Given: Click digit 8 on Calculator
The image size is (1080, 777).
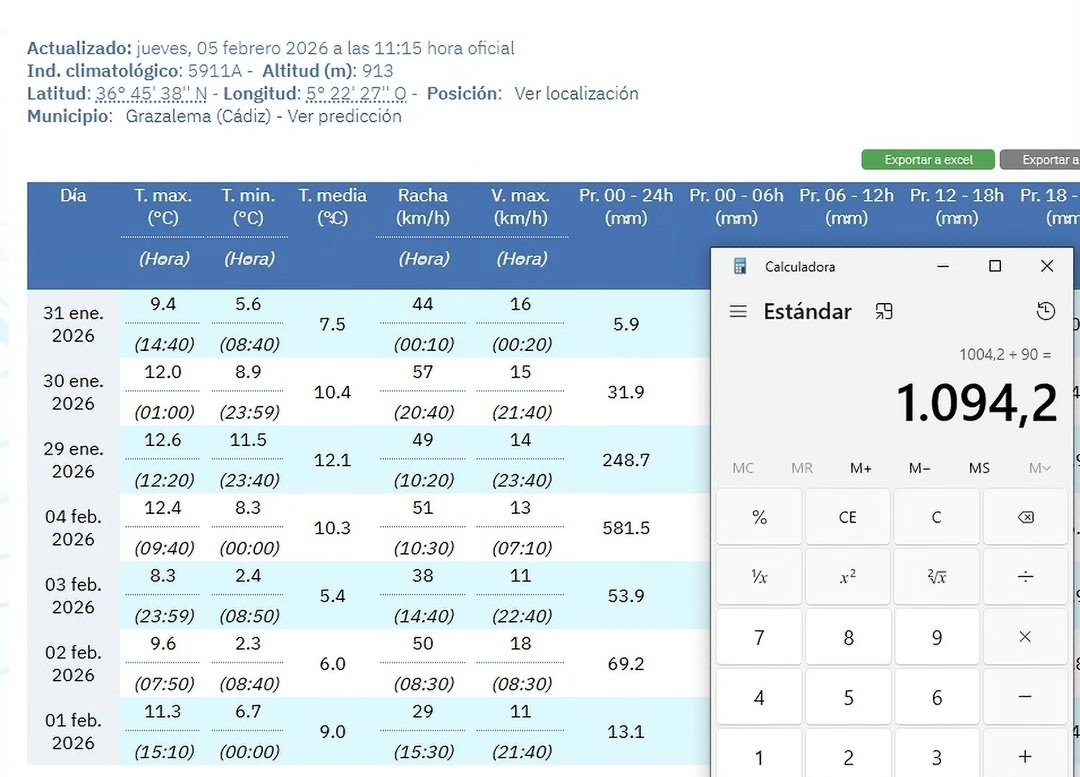Looking at the screenshot, I should 848,637.
